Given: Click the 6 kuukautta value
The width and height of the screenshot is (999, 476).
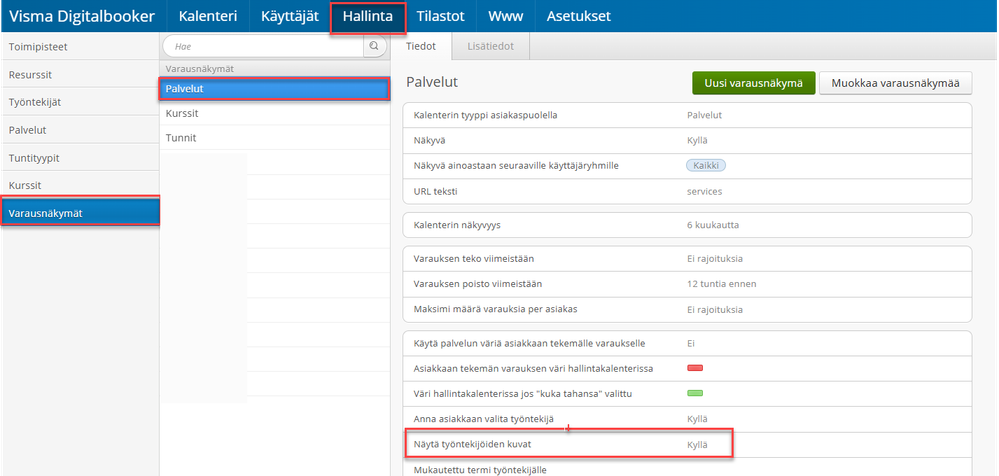Looking at the screenshot, I should [713, 225].
